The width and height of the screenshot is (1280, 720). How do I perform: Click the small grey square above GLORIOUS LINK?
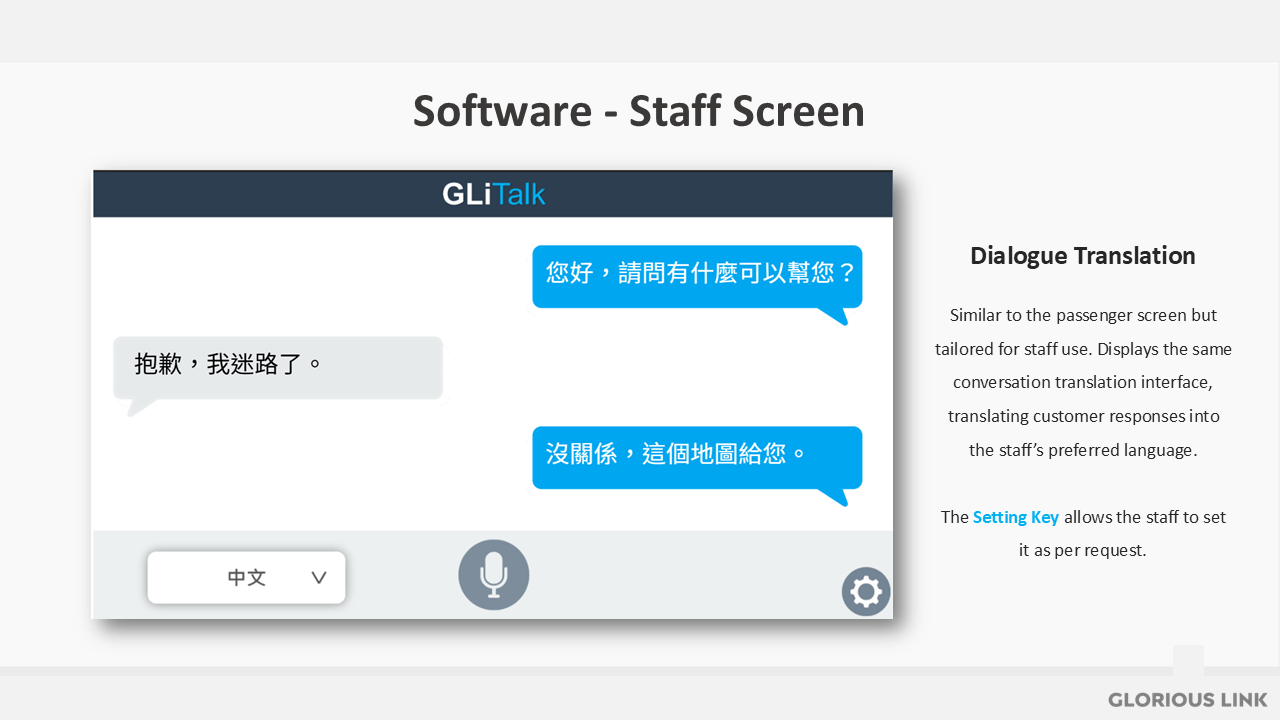(1188, 660)
